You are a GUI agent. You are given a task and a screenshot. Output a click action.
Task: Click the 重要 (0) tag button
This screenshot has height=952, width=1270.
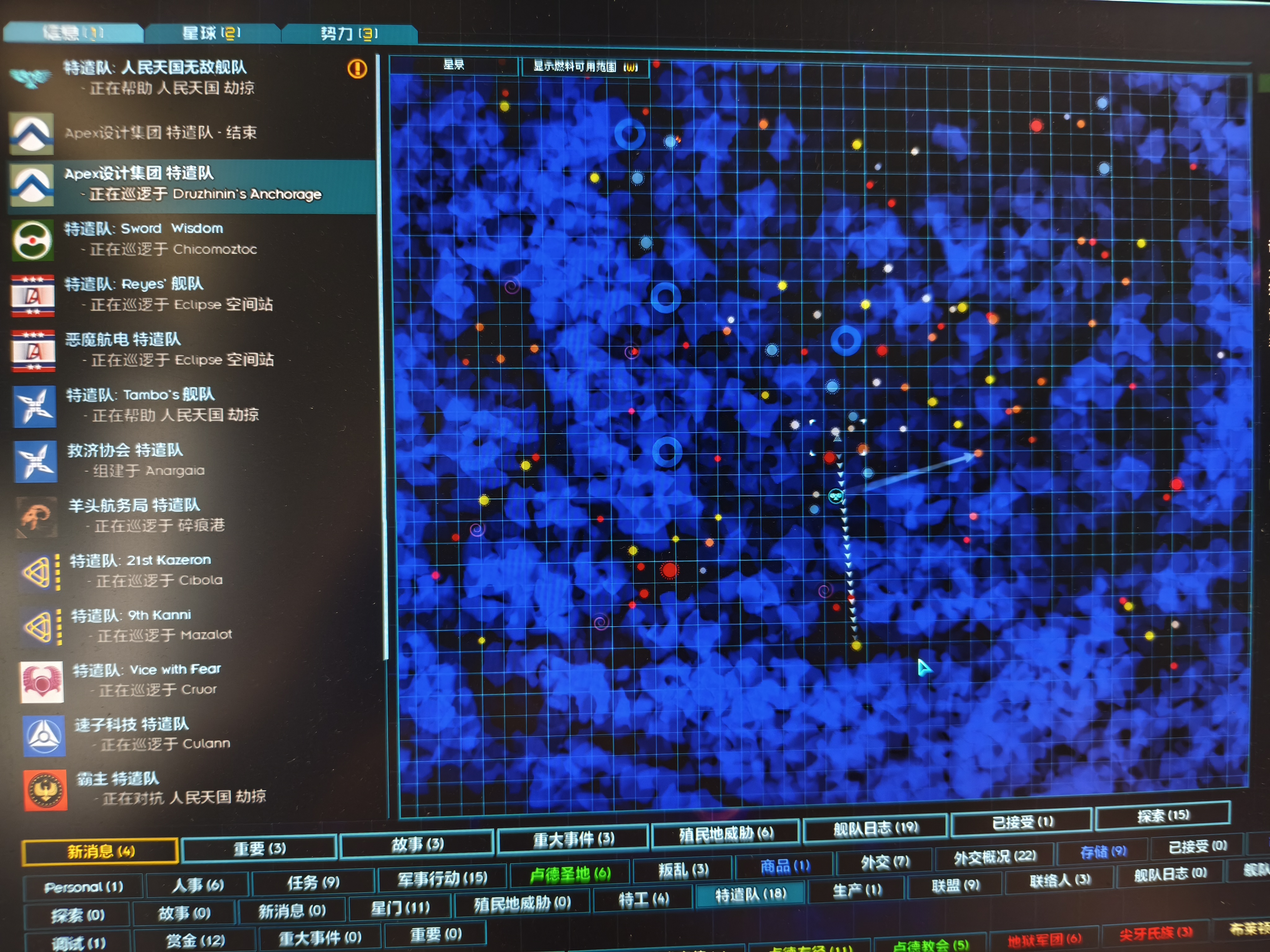tap(435, 934)
